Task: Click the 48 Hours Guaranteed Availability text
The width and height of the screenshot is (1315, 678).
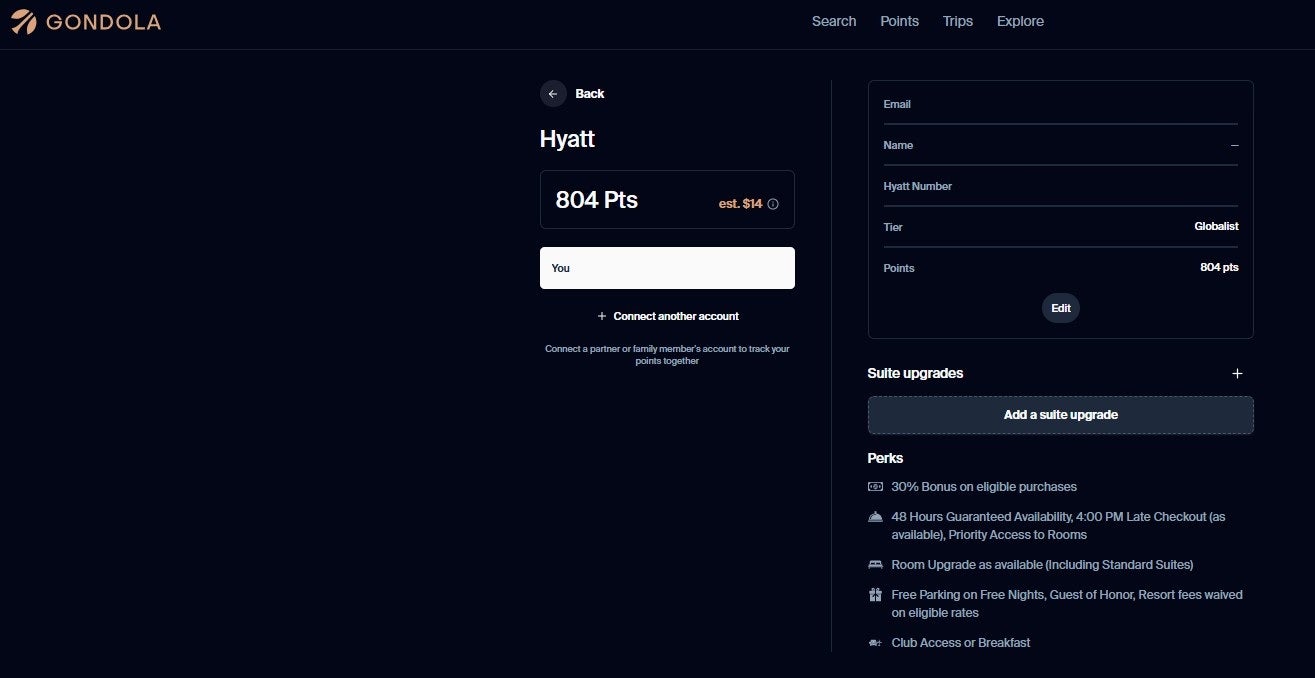Action: click(x=1058, y=526)
